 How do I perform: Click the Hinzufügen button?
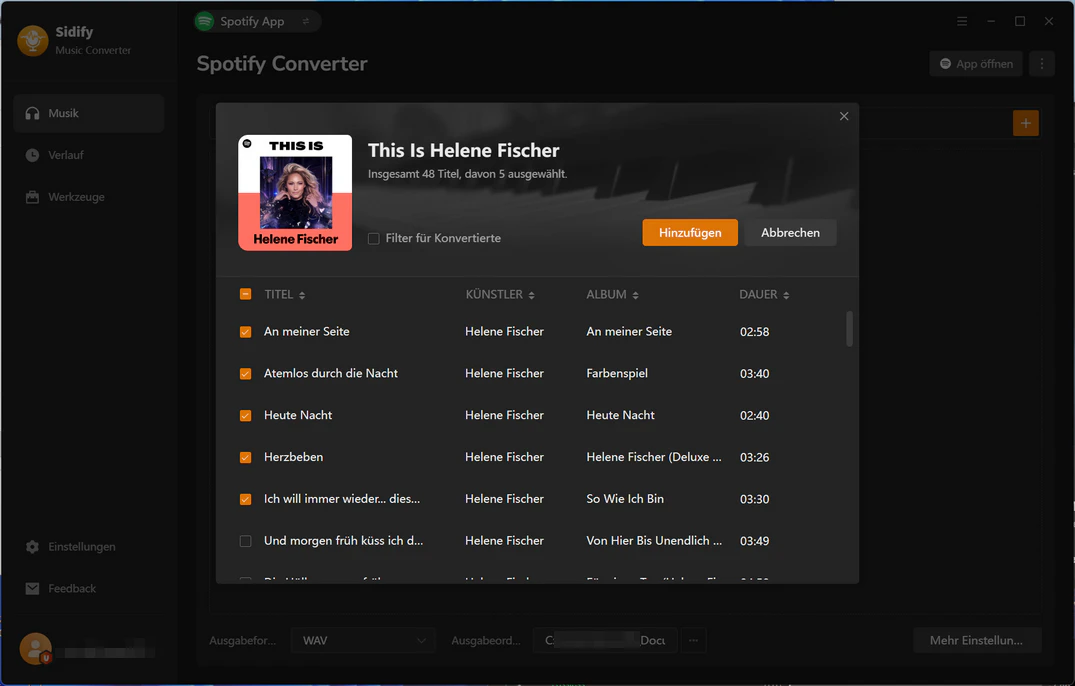click(690, 232)
